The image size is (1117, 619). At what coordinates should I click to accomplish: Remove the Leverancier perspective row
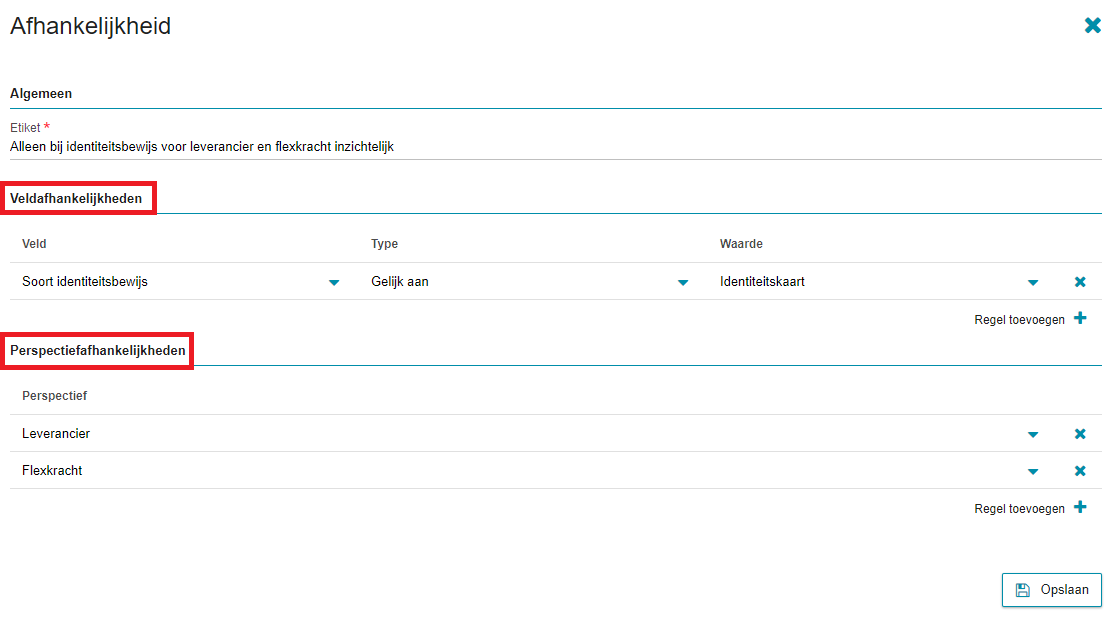[1080, 434]
